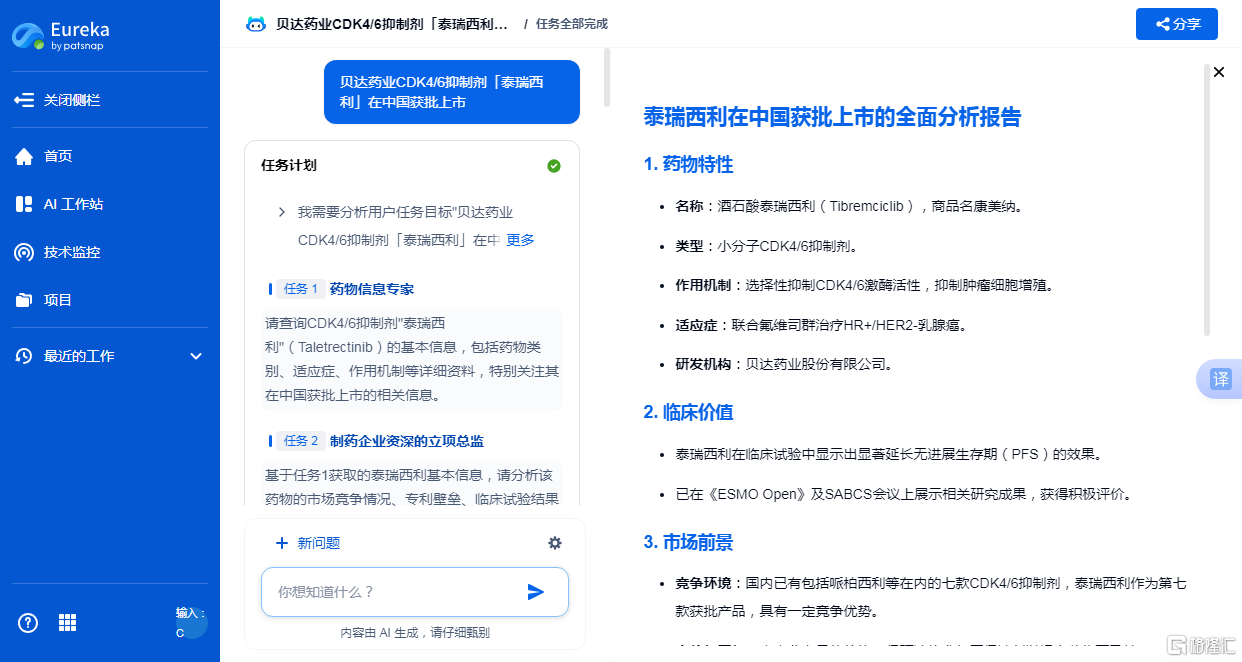Click the user avatar in the sidebar
The image size is (1242, 662).
[x=191, y=623]
